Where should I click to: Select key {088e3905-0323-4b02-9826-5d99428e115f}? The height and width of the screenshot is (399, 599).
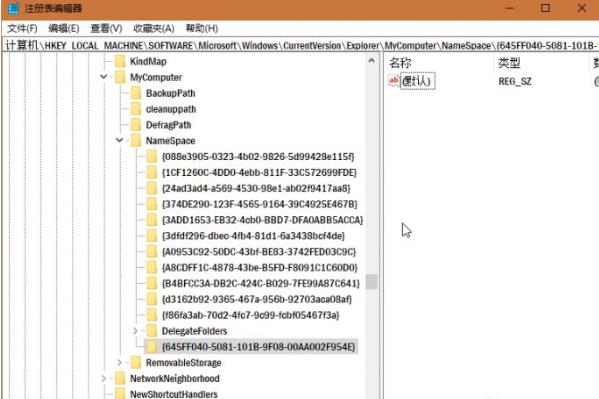tap(258, 157)
